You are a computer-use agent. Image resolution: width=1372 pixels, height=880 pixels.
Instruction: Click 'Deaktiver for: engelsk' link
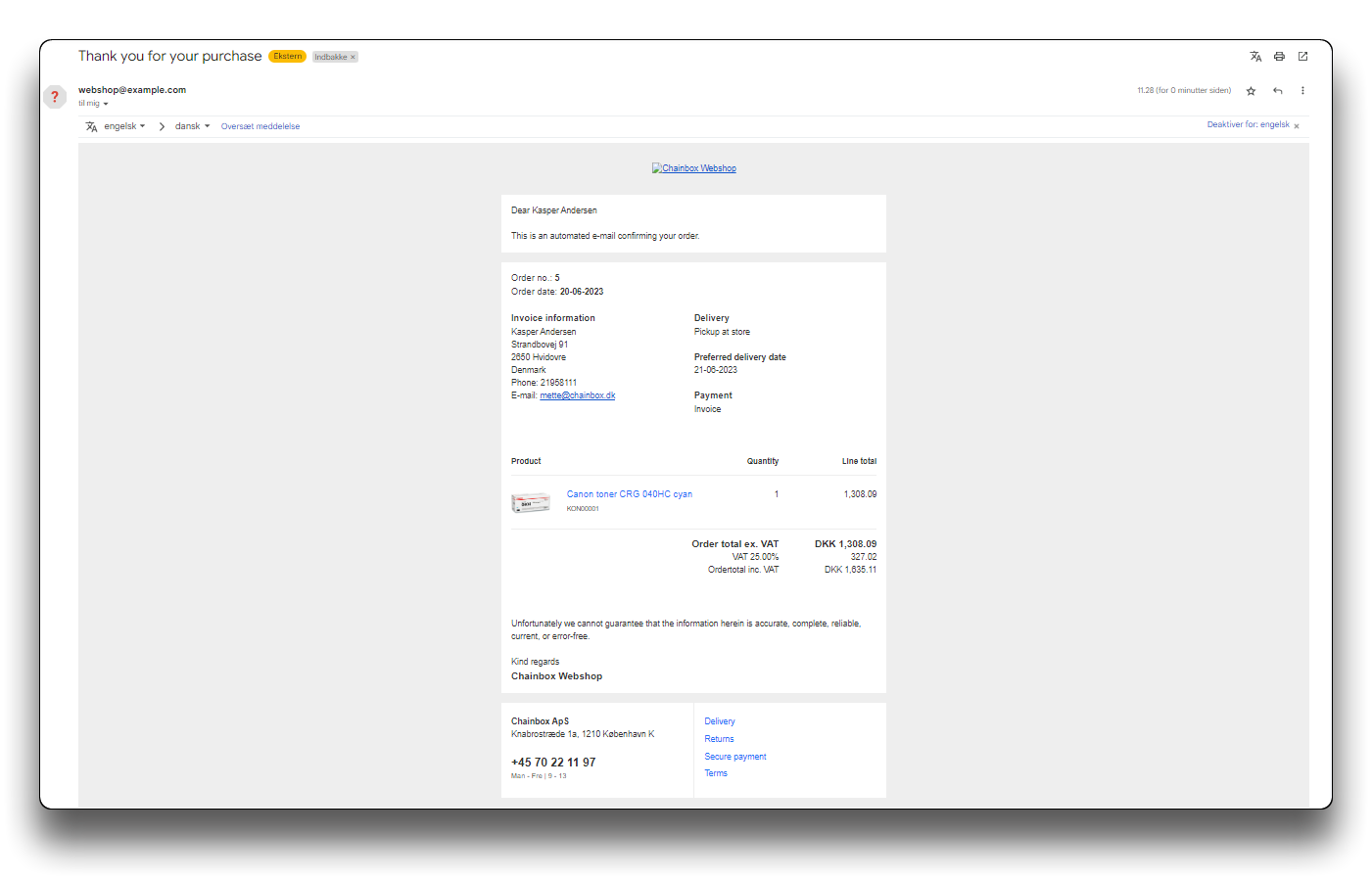click(x=1248, y=125)
